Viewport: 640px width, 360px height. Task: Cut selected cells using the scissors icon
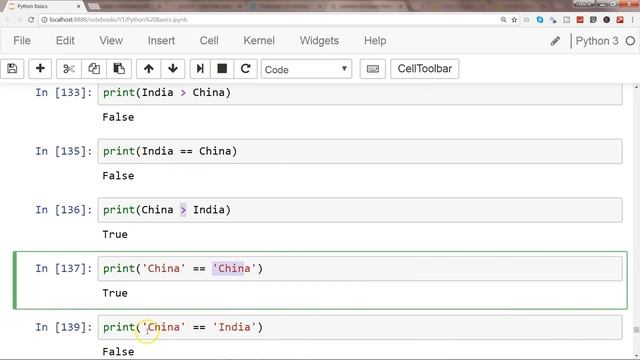69,69
